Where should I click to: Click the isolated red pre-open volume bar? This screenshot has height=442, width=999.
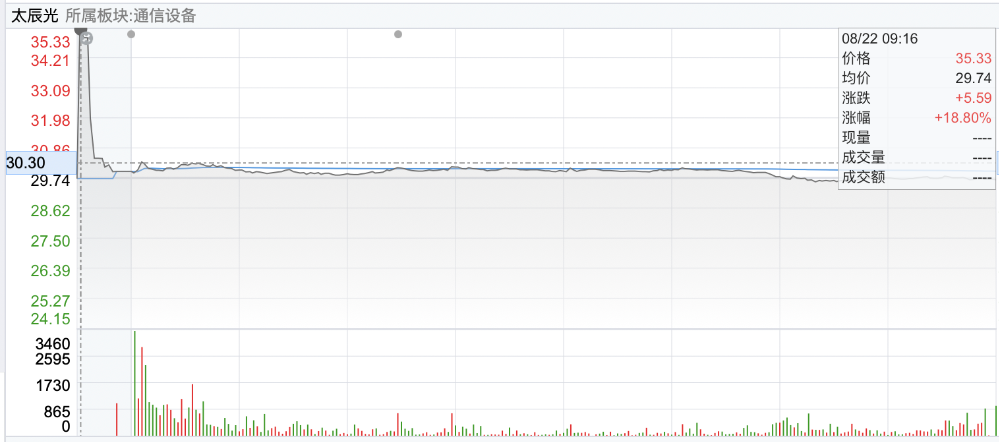[117, 419]
